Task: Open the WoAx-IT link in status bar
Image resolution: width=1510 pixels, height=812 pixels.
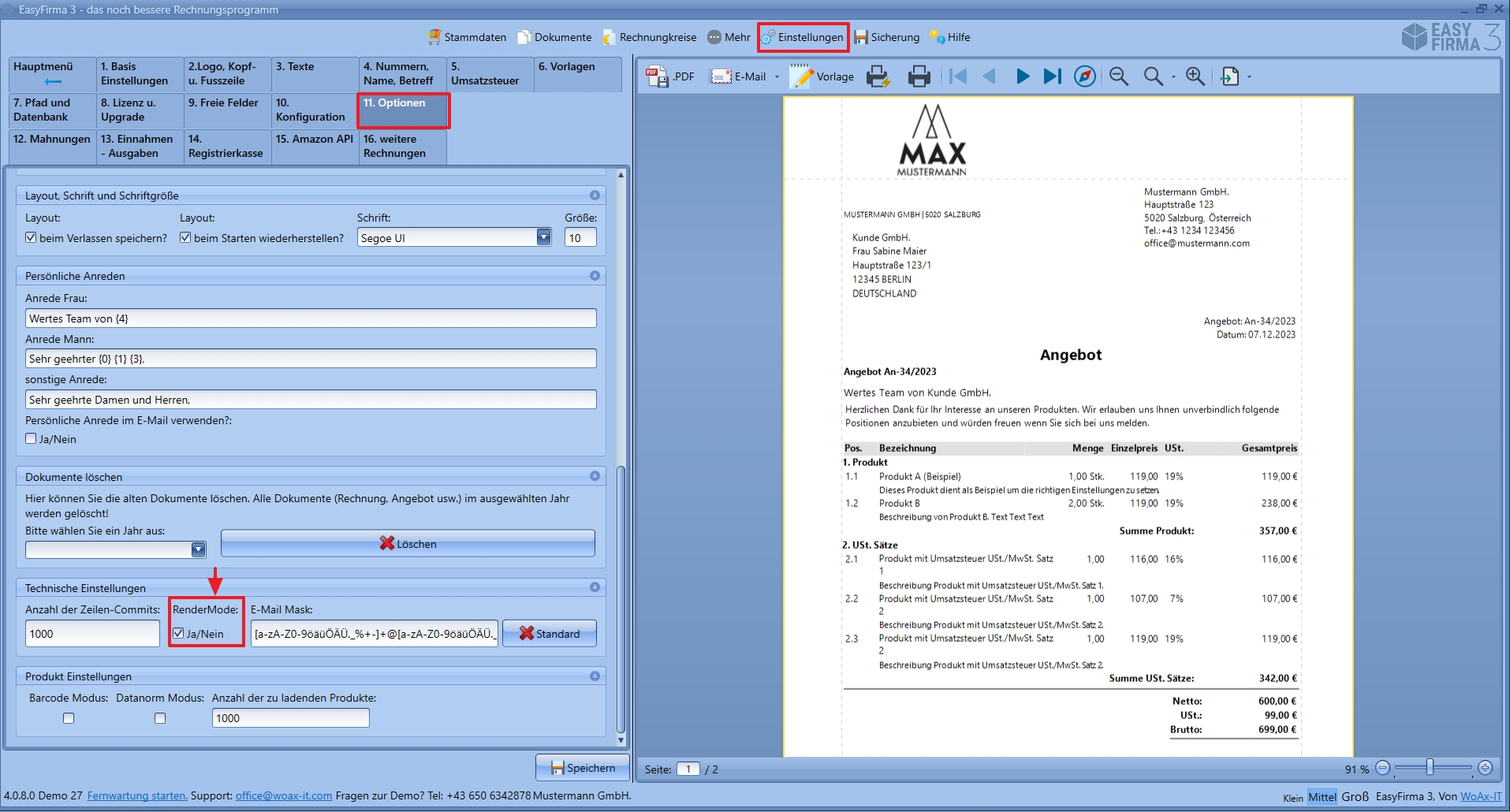Action: 1481,796
